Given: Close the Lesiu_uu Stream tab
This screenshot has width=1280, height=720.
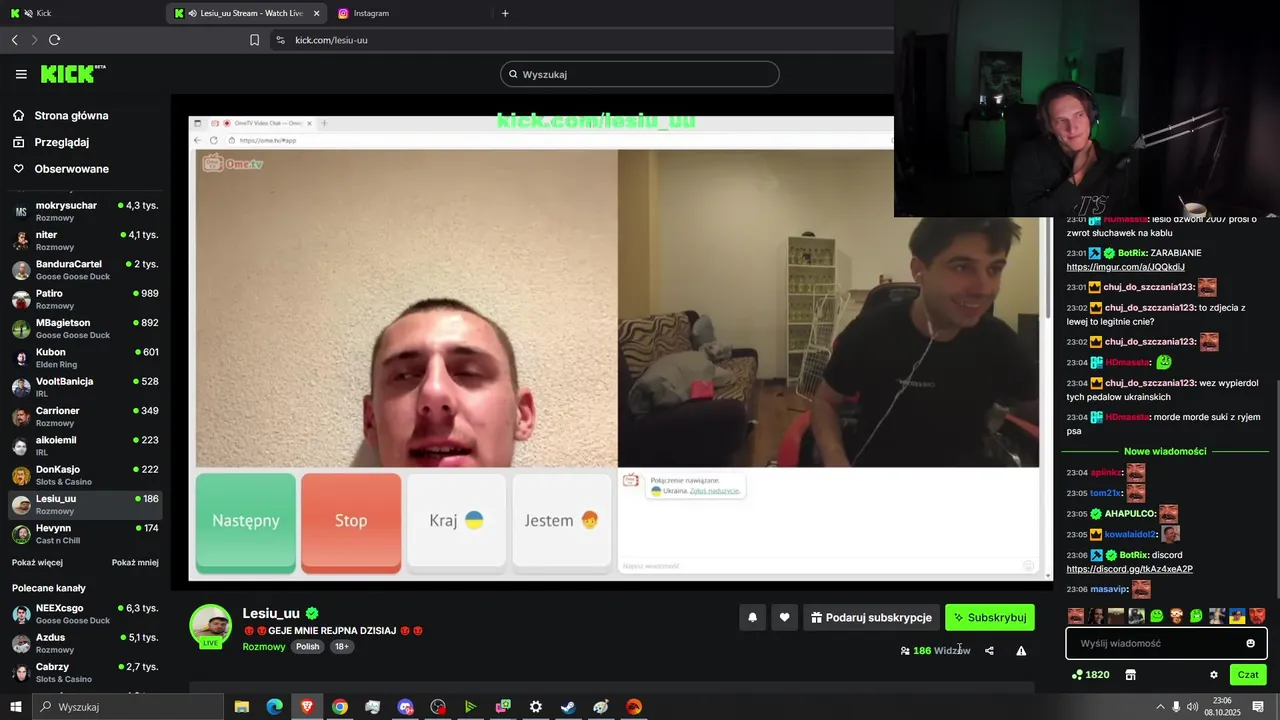Looking at the screenshot, I should coord(317,13).
